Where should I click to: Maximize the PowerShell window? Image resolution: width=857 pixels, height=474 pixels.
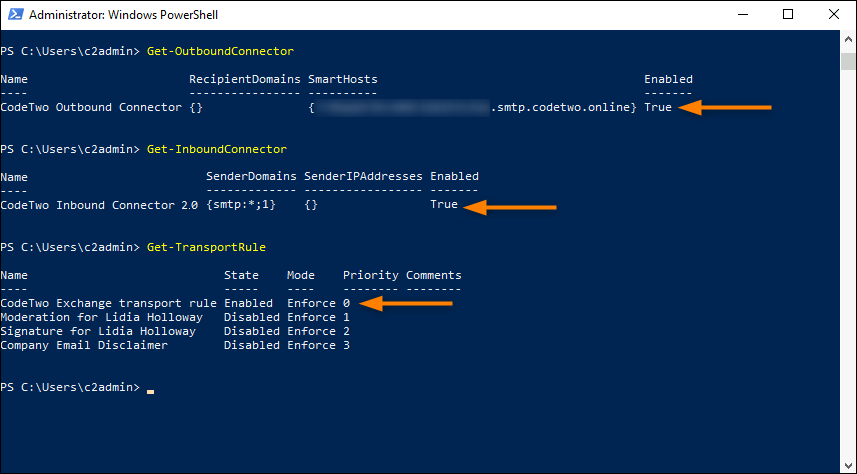pyautogui.click(x=788, y=15)
